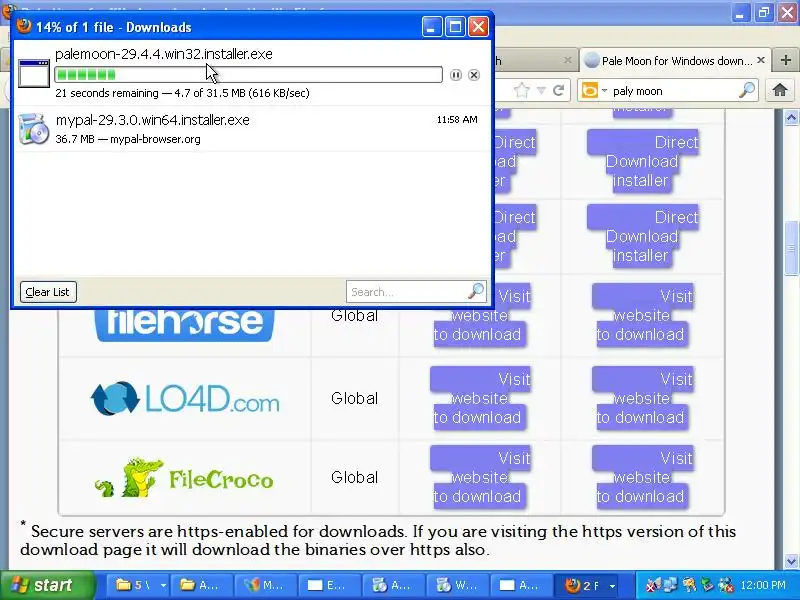Click palemoon-29.4.4.win32.installer.exe filename
The height and width of the screenshot is (600, 800).
(164, 54)
